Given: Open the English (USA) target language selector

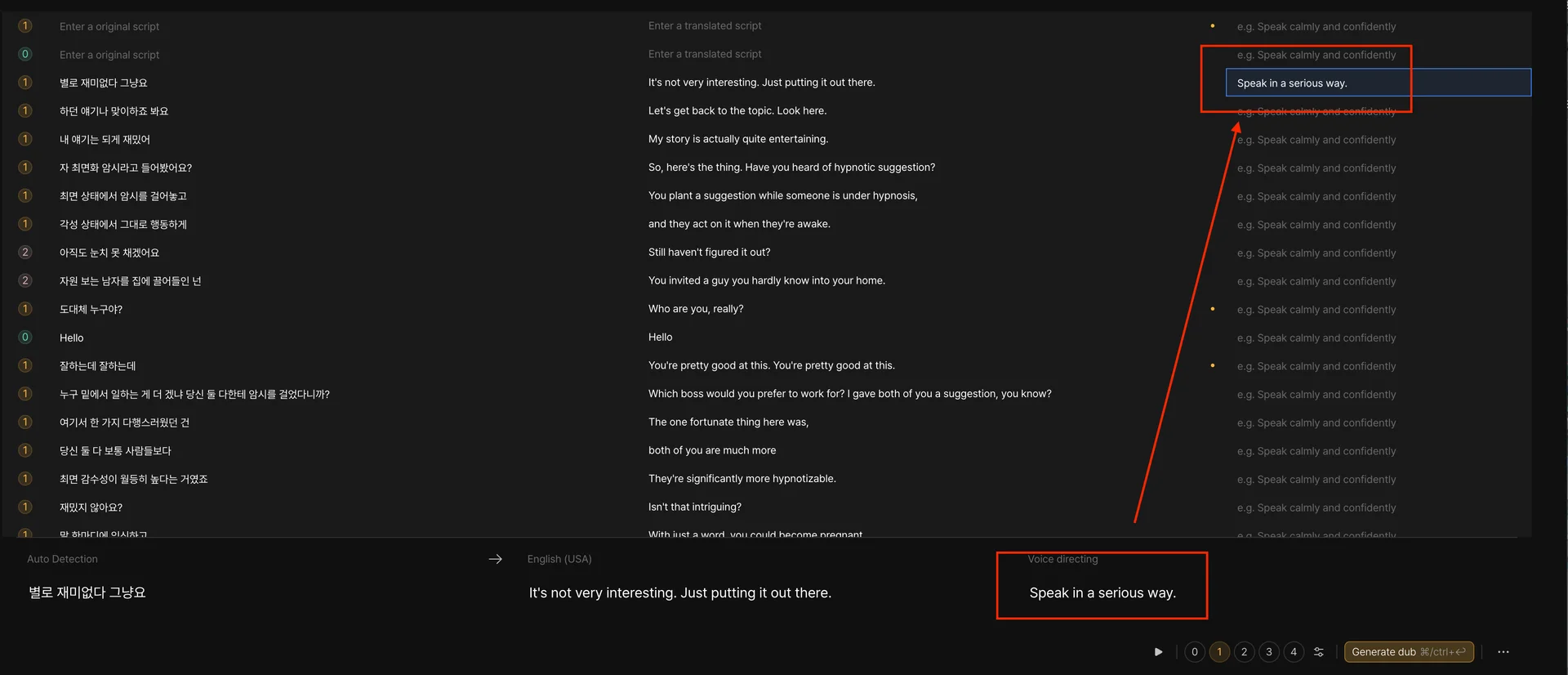Looking at the screenshot, I should point(559,559).
